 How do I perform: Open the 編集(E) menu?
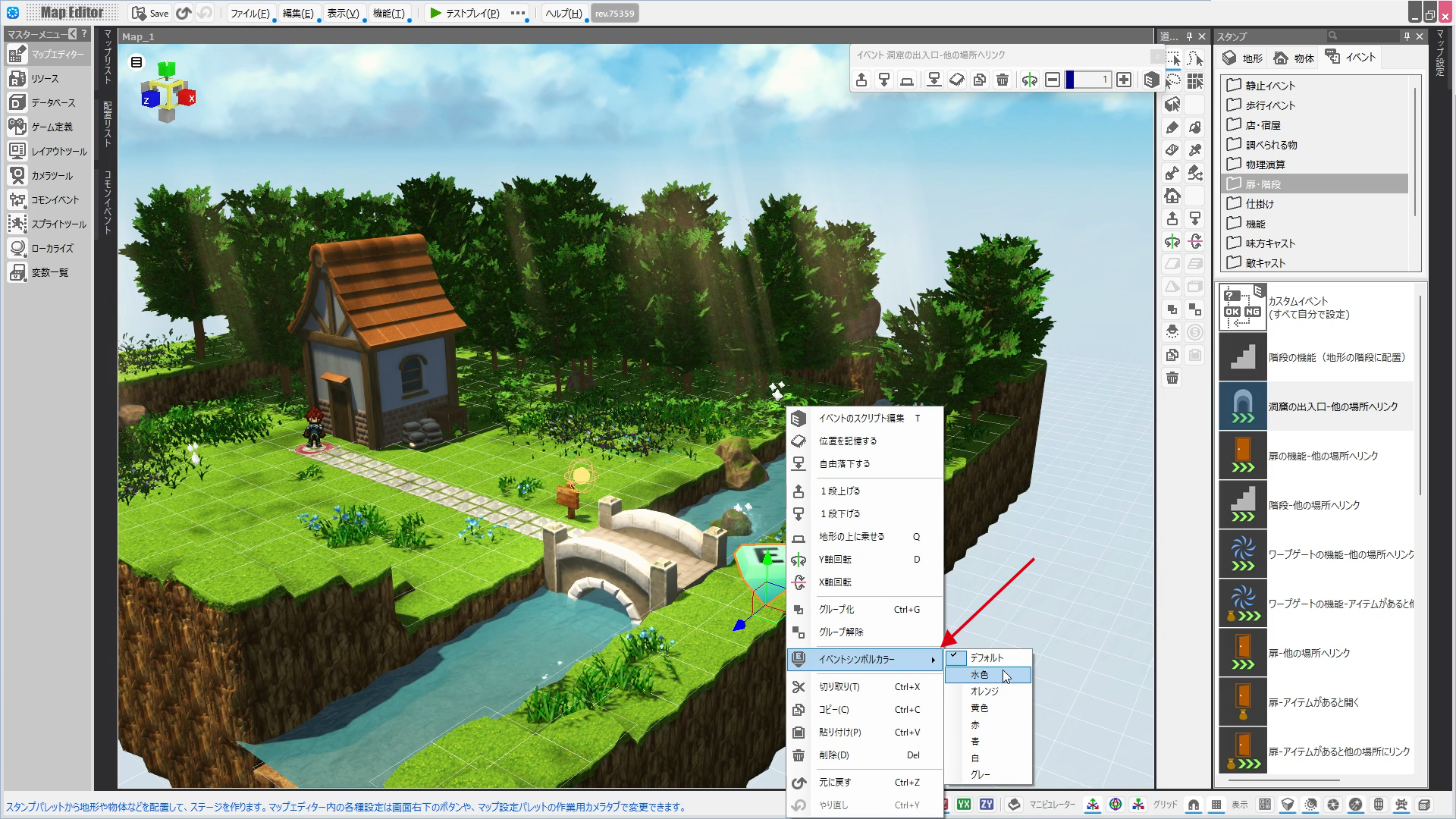298,13
